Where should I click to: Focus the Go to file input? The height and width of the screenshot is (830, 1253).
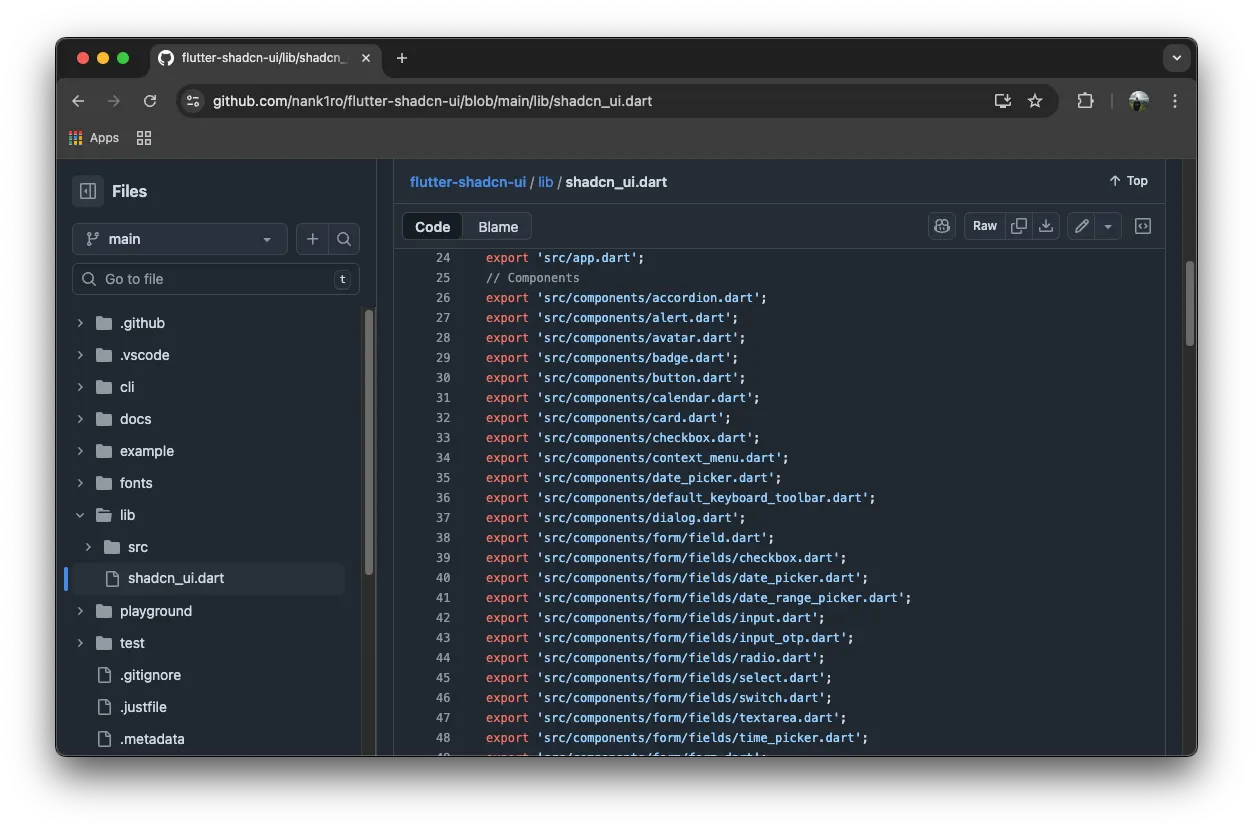[x=216, y=279]
